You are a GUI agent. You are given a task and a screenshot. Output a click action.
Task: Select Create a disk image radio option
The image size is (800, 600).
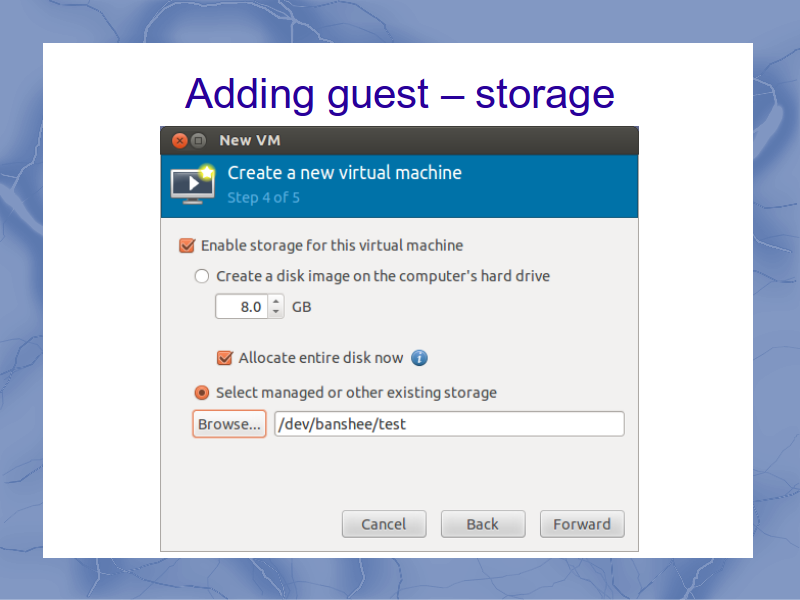[x=202, y=276]
